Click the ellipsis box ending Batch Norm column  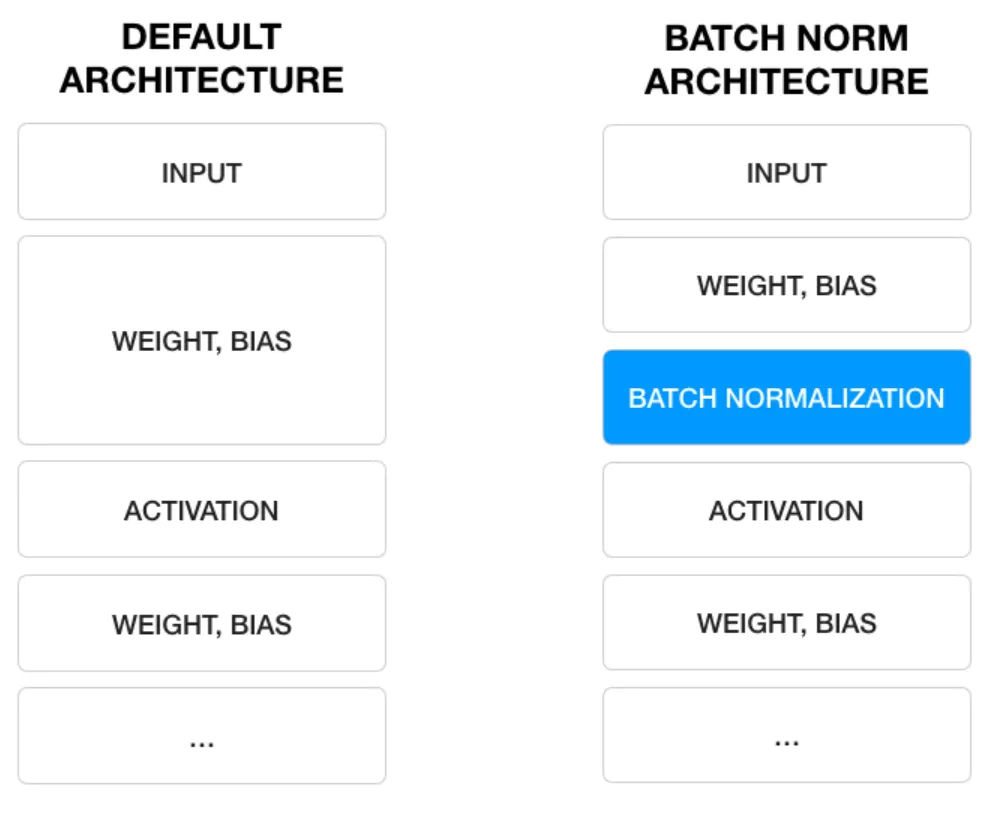[x=787, y=735]
